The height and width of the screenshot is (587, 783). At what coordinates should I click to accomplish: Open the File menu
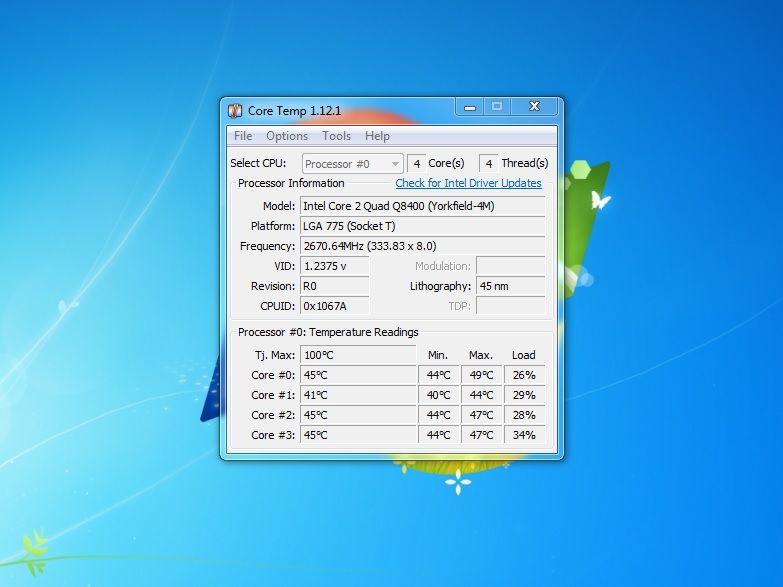(x=243, y=136)
